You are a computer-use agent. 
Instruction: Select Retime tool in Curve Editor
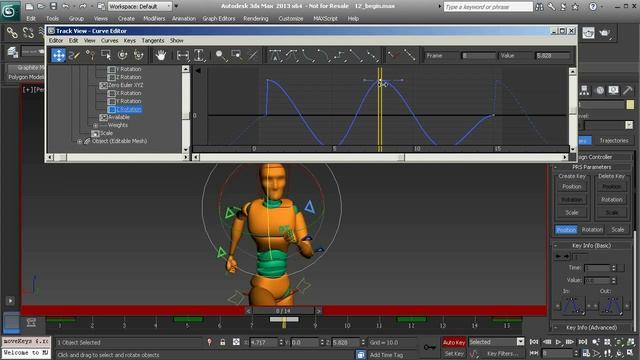click(122, 55)
